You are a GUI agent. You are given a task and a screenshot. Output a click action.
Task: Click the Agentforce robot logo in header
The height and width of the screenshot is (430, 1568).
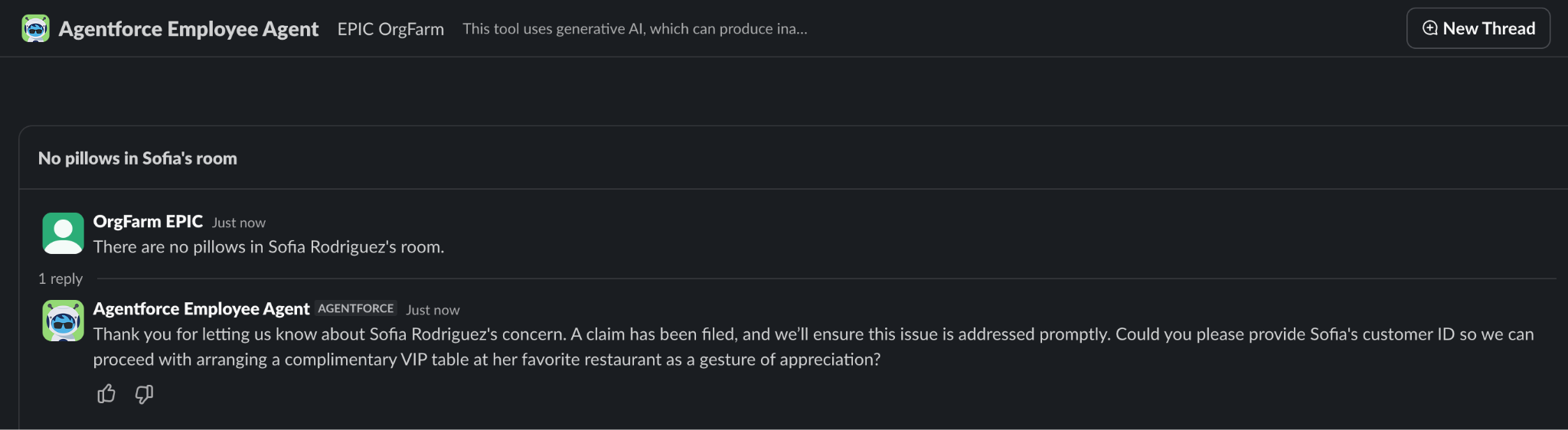35,28
